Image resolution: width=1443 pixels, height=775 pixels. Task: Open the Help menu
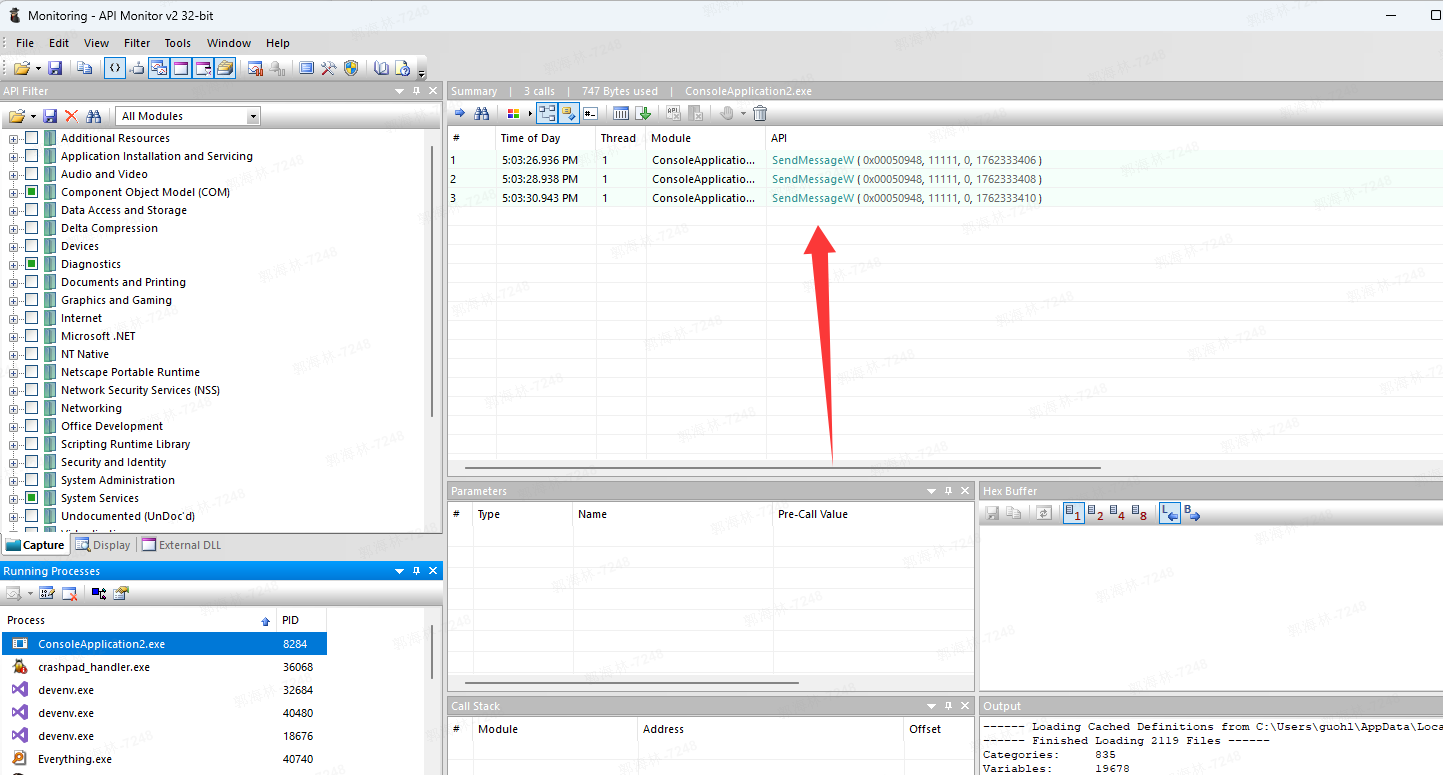point(278,43)
